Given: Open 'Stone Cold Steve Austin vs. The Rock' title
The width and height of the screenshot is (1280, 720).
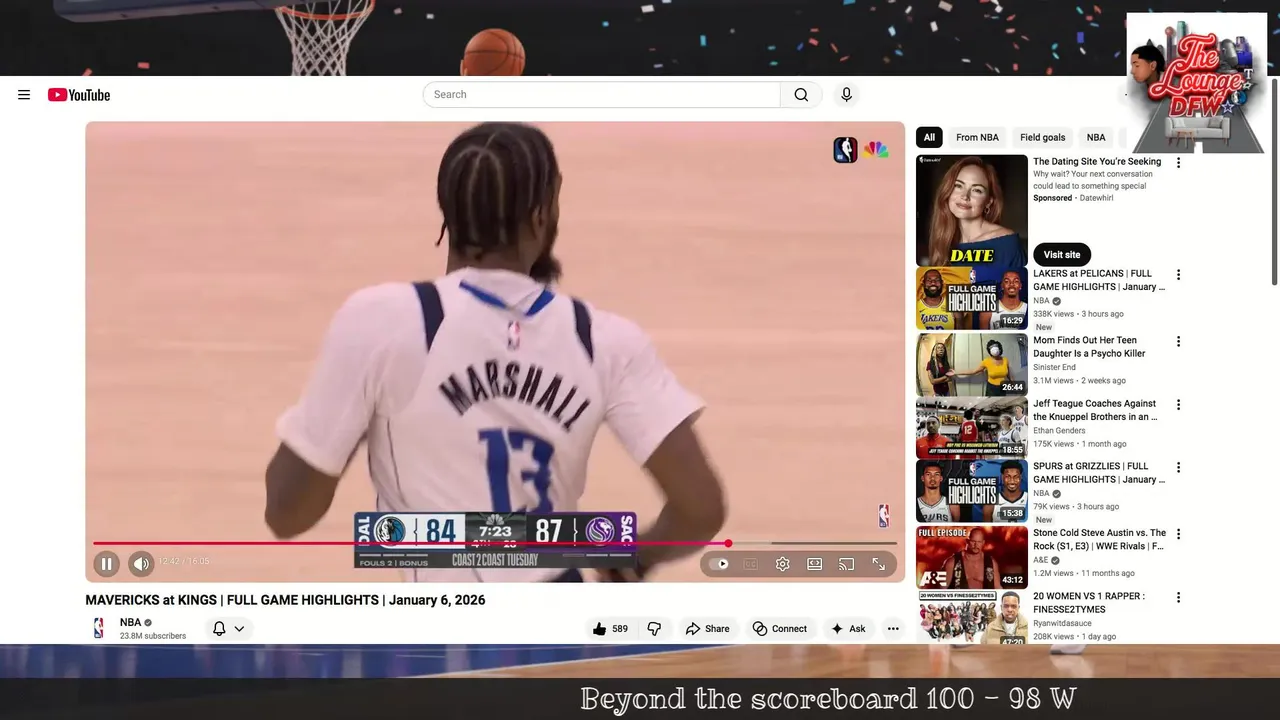Looking at the screenshot, I should pyautogui.click(x=1099, y=540).
